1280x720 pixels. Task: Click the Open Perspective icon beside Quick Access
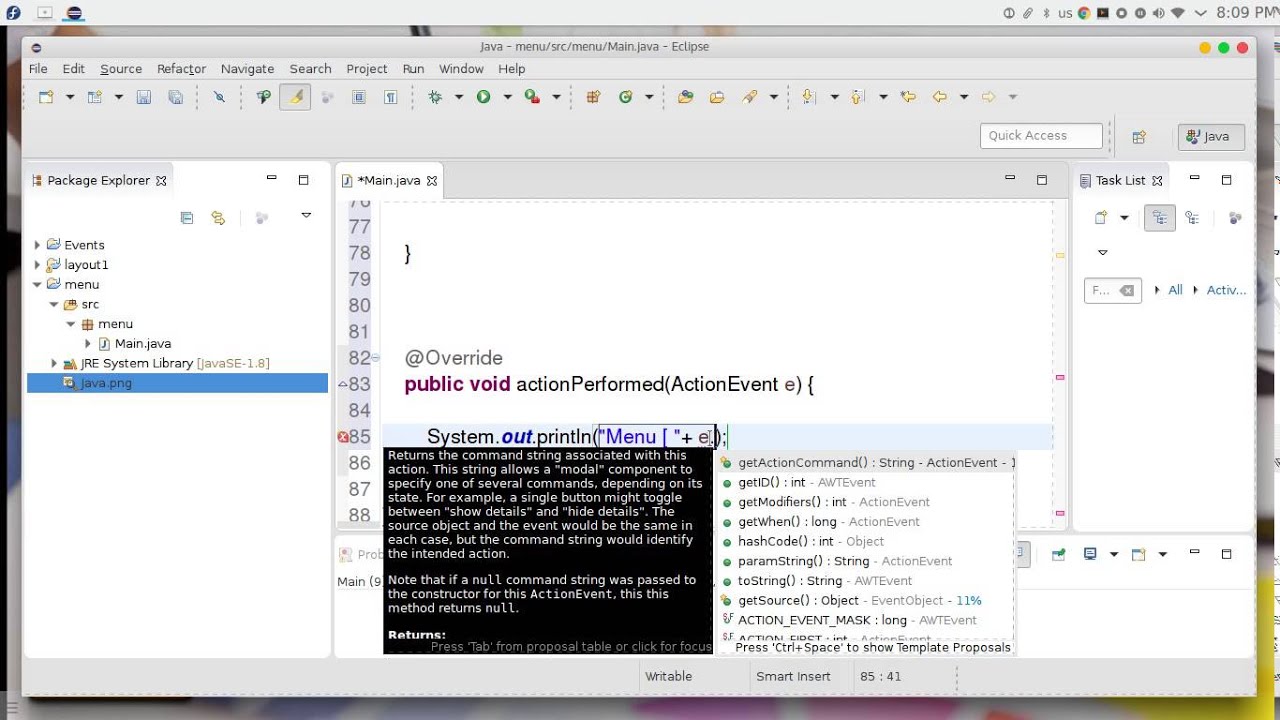pos(1139,137)
